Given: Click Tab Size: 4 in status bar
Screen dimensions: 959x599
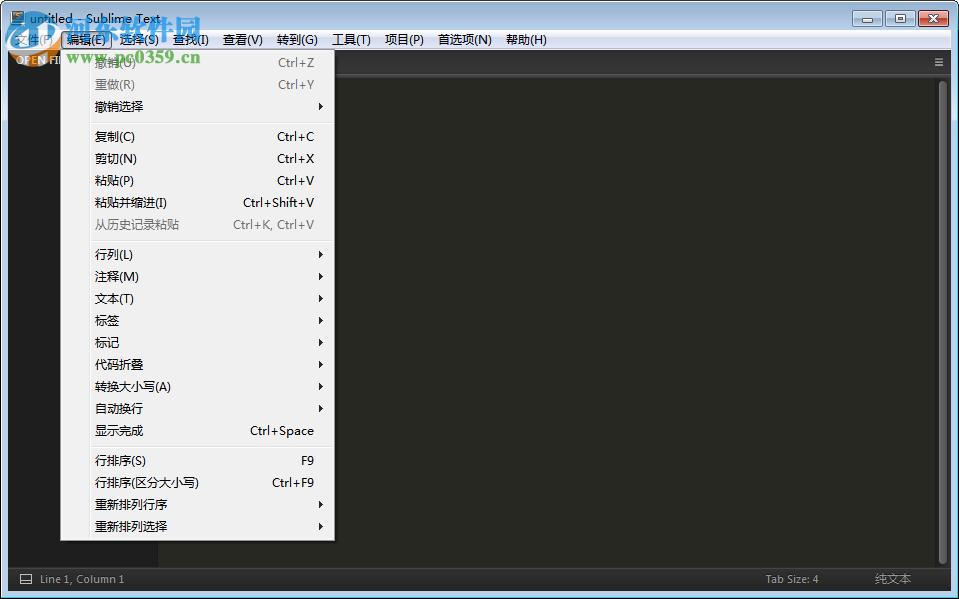Looking at the screenshot, I should pyautogui.click(x=791, y=578).
